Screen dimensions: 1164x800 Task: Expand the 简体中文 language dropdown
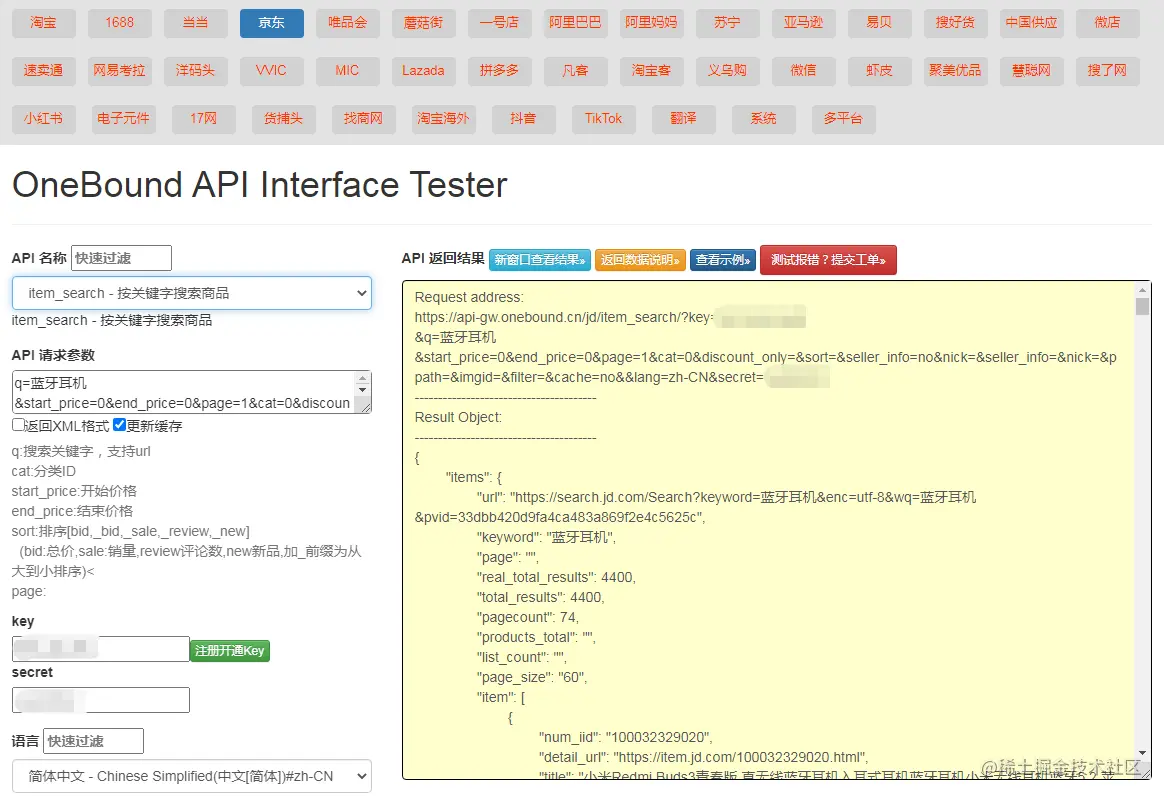[x=191, y=776]
